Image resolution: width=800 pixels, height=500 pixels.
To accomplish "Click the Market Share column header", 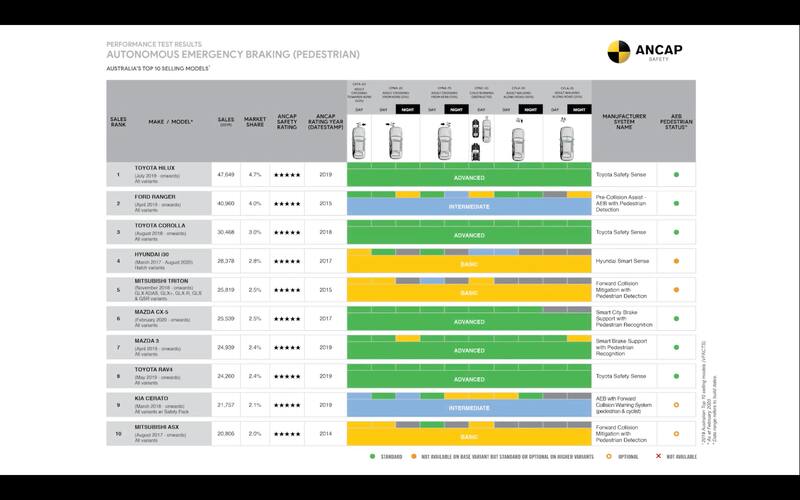I will pos(255,121).
